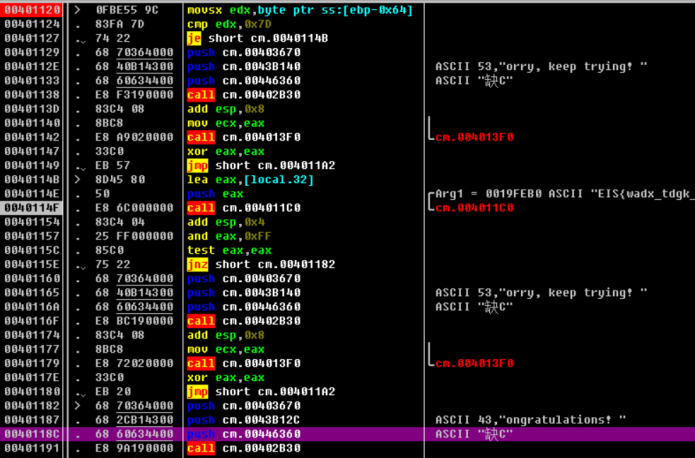Select push cm.00446360 at address 0040116A
This screenshot has width=695, height=458.
[243, 307]
